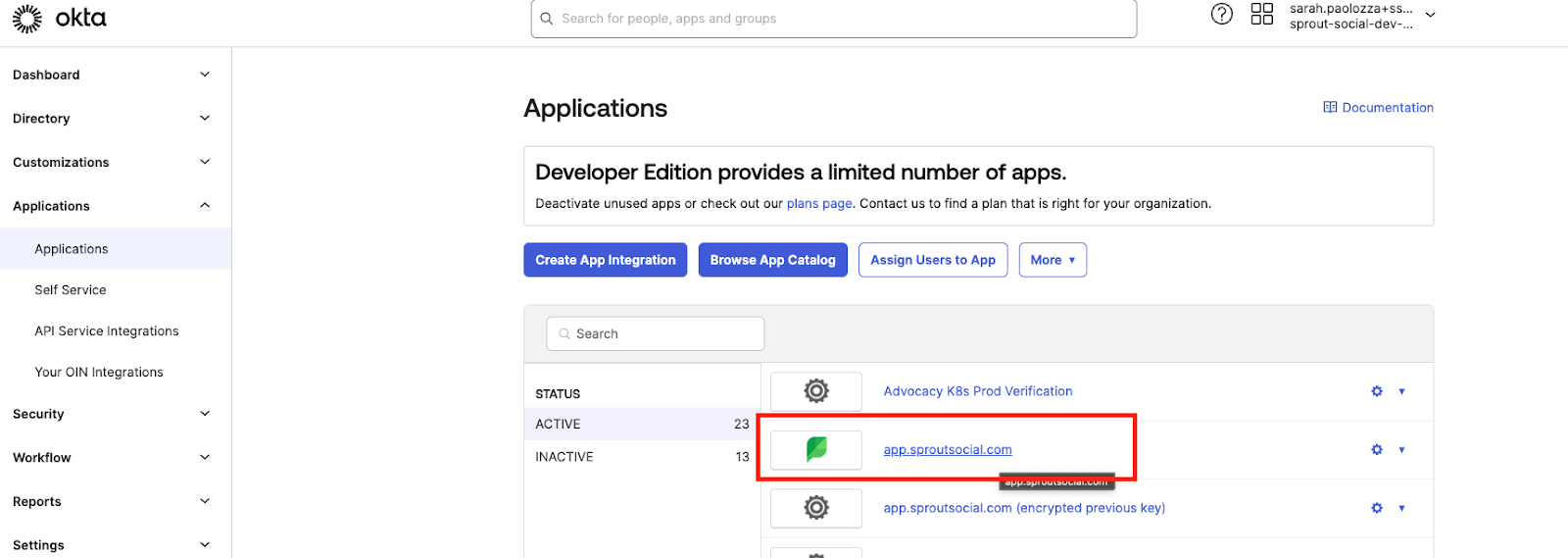1568x558 pixels.
Task: Expand the Security sidebar section
Action: pos(205,414)
